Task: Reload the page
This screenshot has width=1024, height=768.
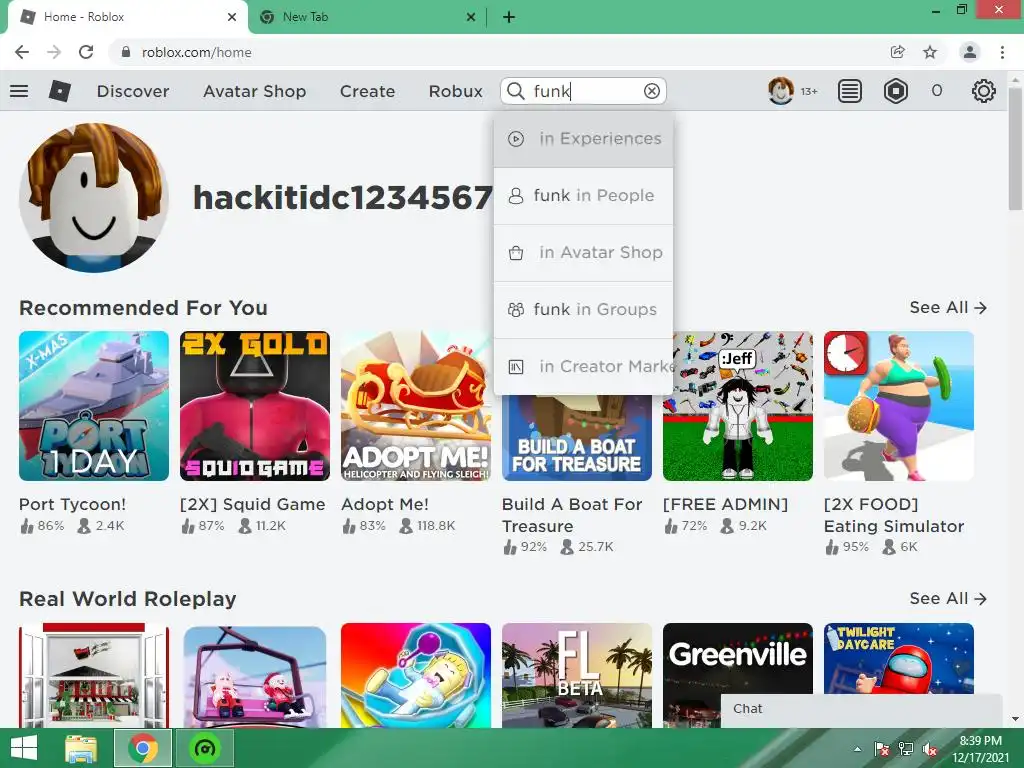Action: 86,52
